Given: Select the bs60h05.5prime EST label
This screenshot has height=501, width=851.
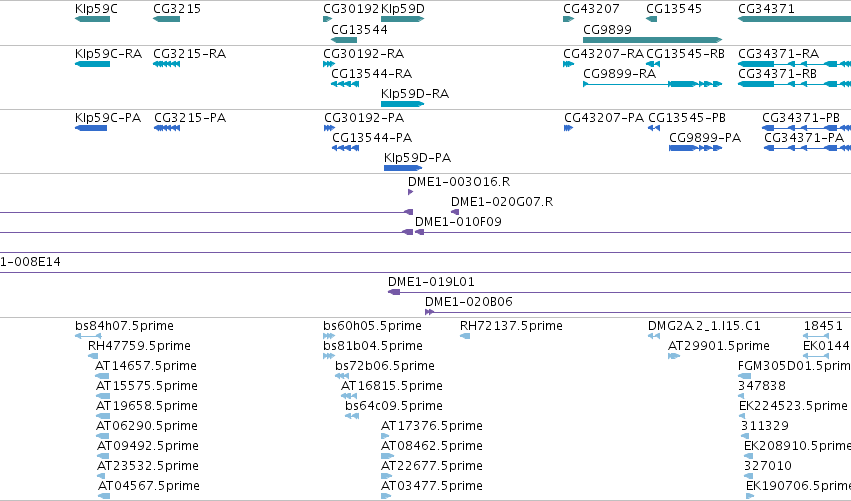Looking at the screenshot, I should pos(372,326).
